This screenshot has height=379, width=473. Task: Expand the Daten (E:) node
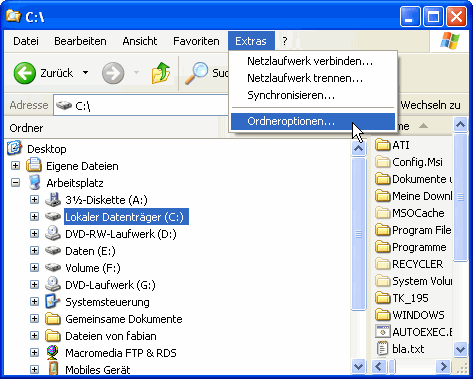pos(34,250)
